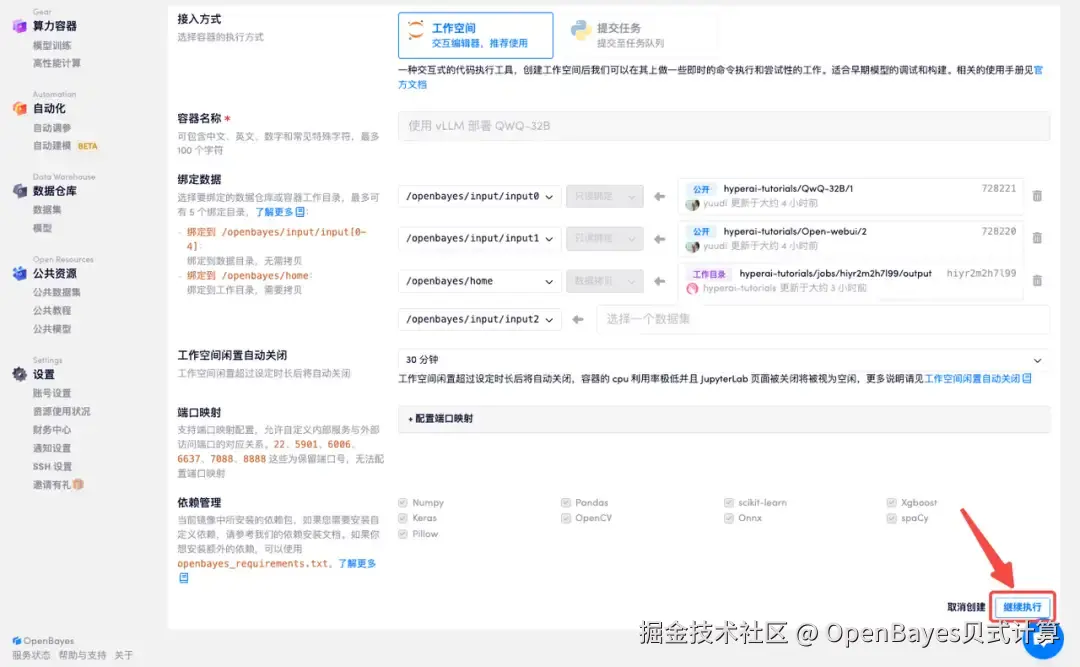Delete the Open-webui/2 data binding
The height and width of the screenshot is (667, 1080).
tap(1037, 238)
